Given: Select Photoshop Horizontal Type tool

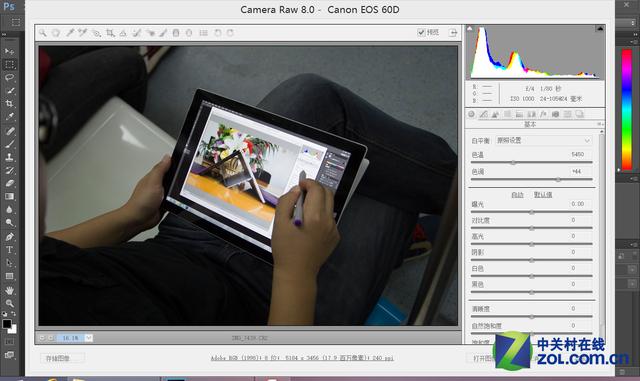Looking at the screenshot, I should point(9,250).
